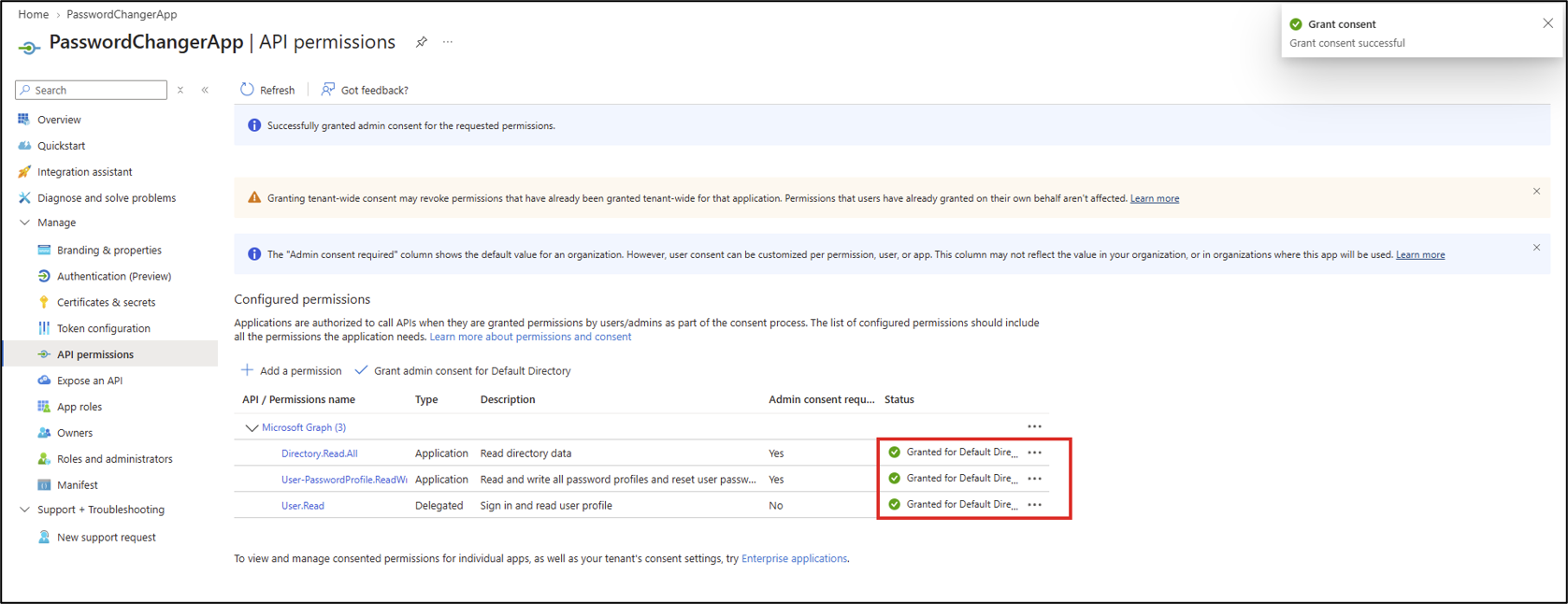Click warning triangle icon in consent banner
The height and width of the screenshot is (604, 1568).
point(253,197)
